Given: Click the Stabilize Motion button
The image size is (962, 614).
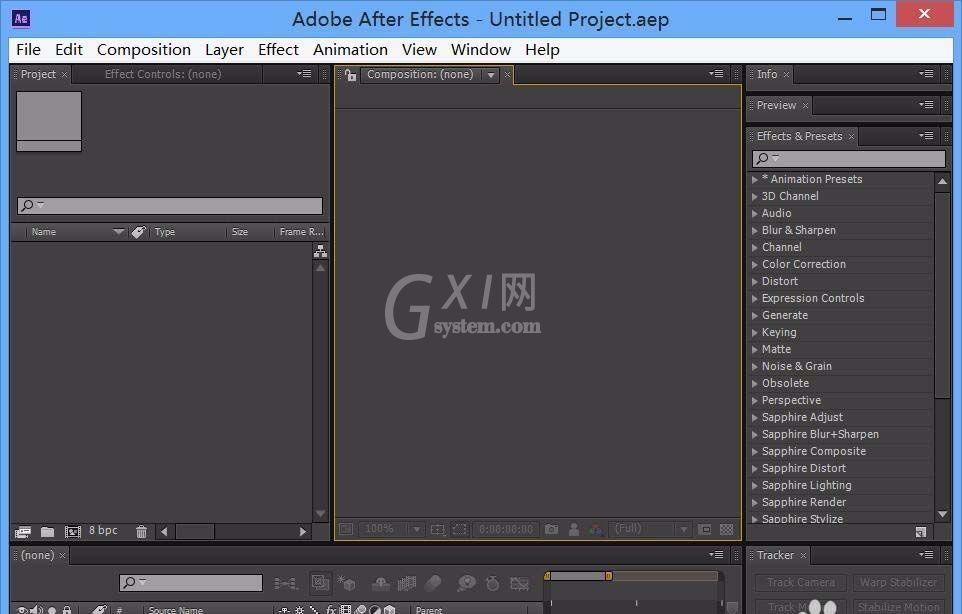Looking at the screenshot, I should (898, 607).
